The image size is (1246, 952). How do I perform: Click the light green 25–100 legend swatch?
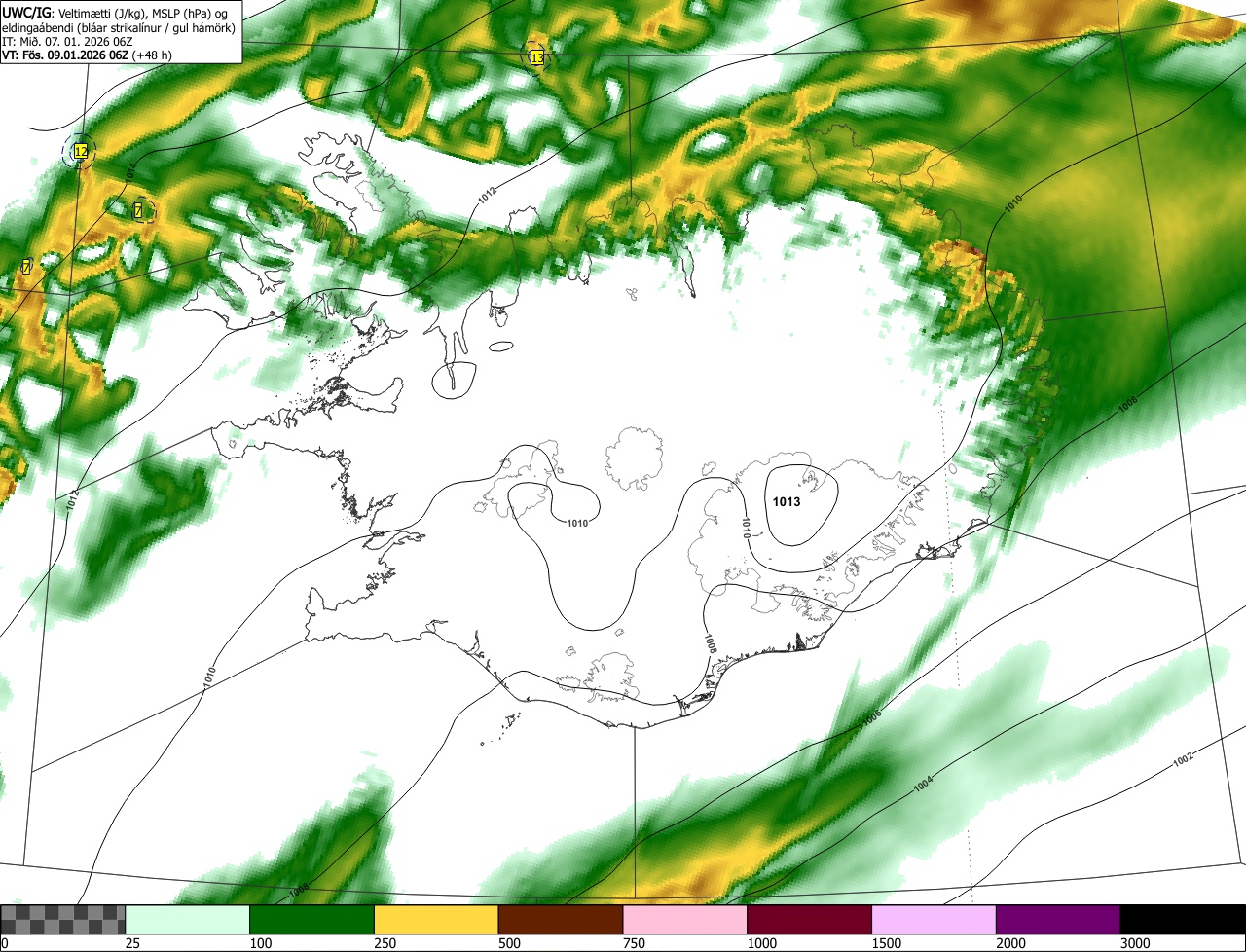pos(188,920)
